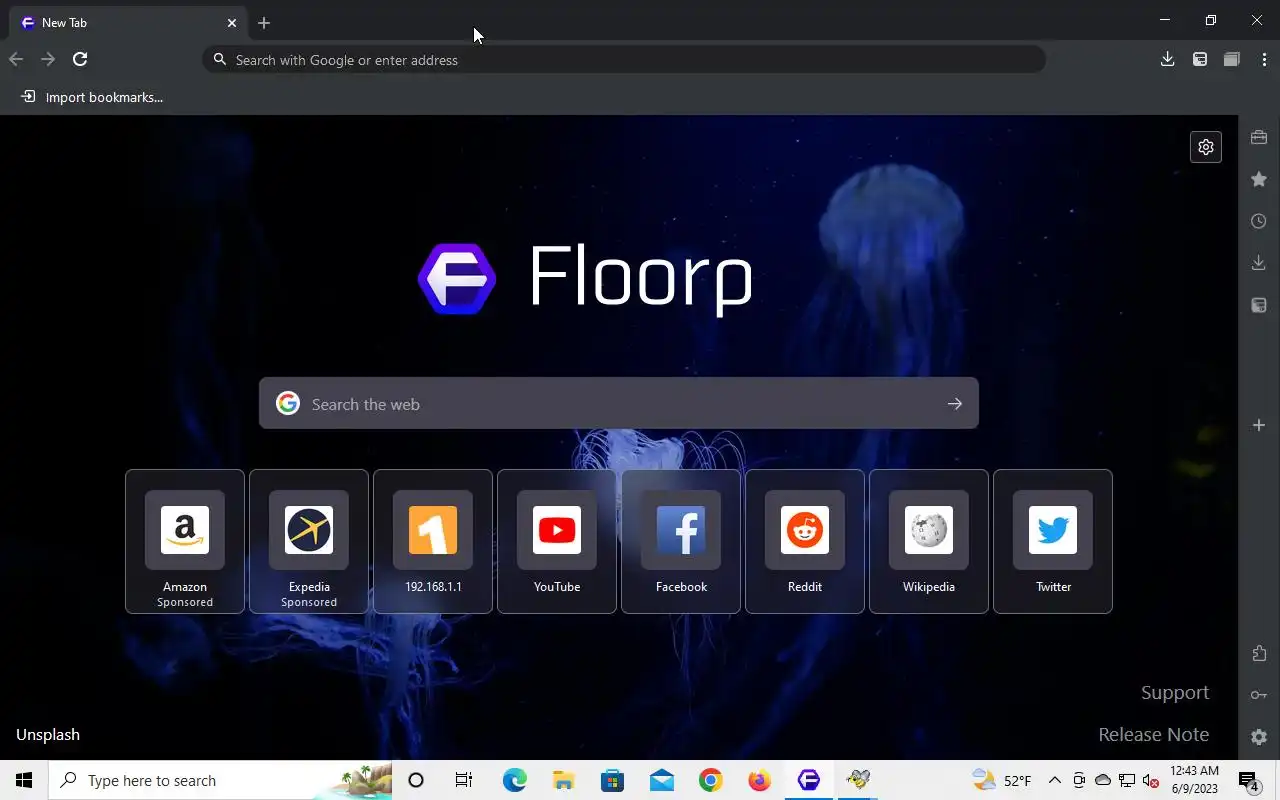Open passwords key icon in sidebar

pyautogui.click(x=1259, y=695)
